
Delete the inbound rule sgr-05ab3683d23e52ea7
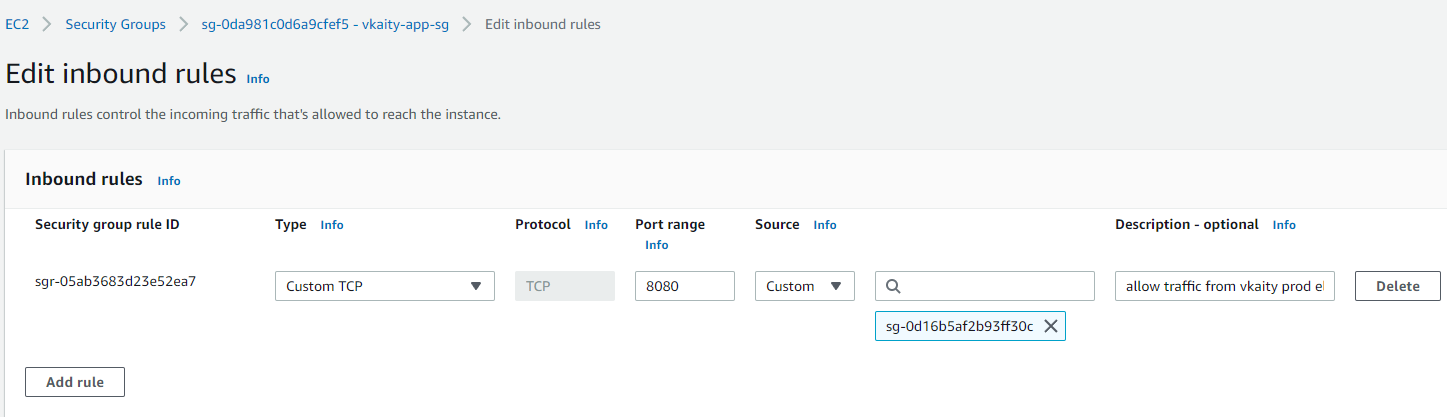1398,286
